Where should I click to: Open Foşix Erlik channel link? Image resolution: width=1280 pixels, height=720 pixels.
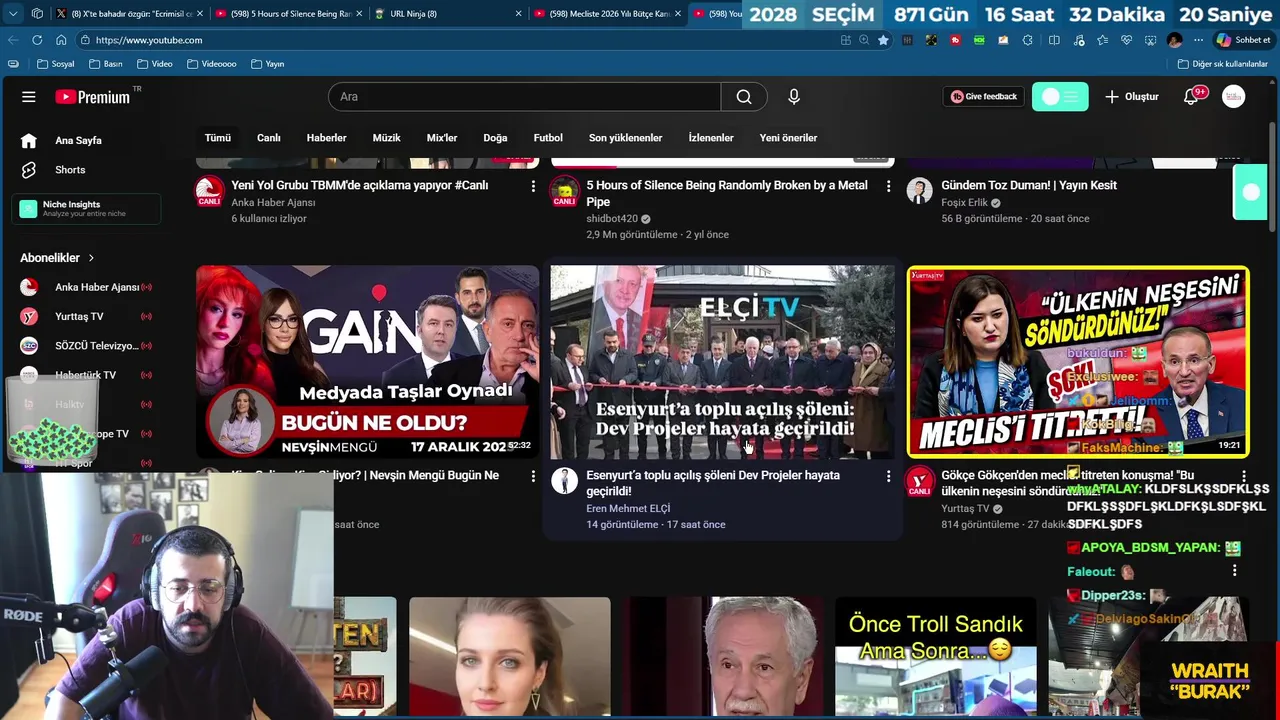[964, 203]
